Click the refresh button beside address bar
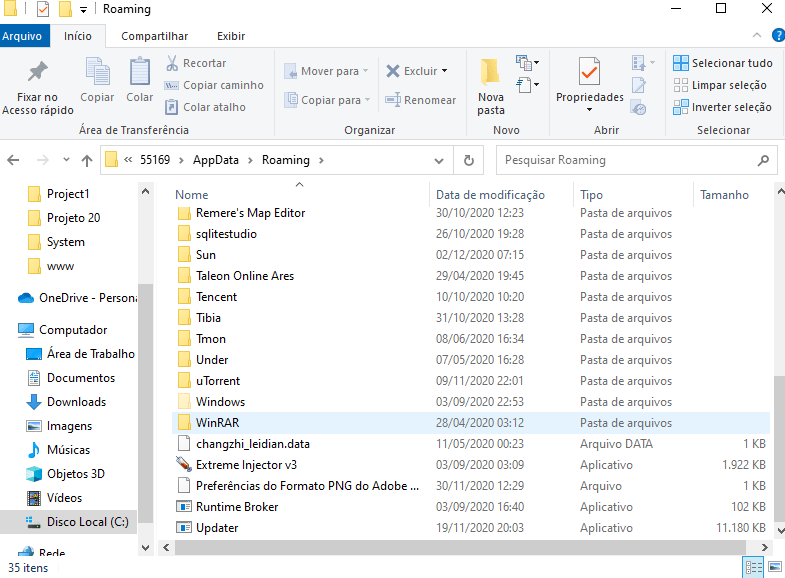Screen dimensions: 785x578 469,160
